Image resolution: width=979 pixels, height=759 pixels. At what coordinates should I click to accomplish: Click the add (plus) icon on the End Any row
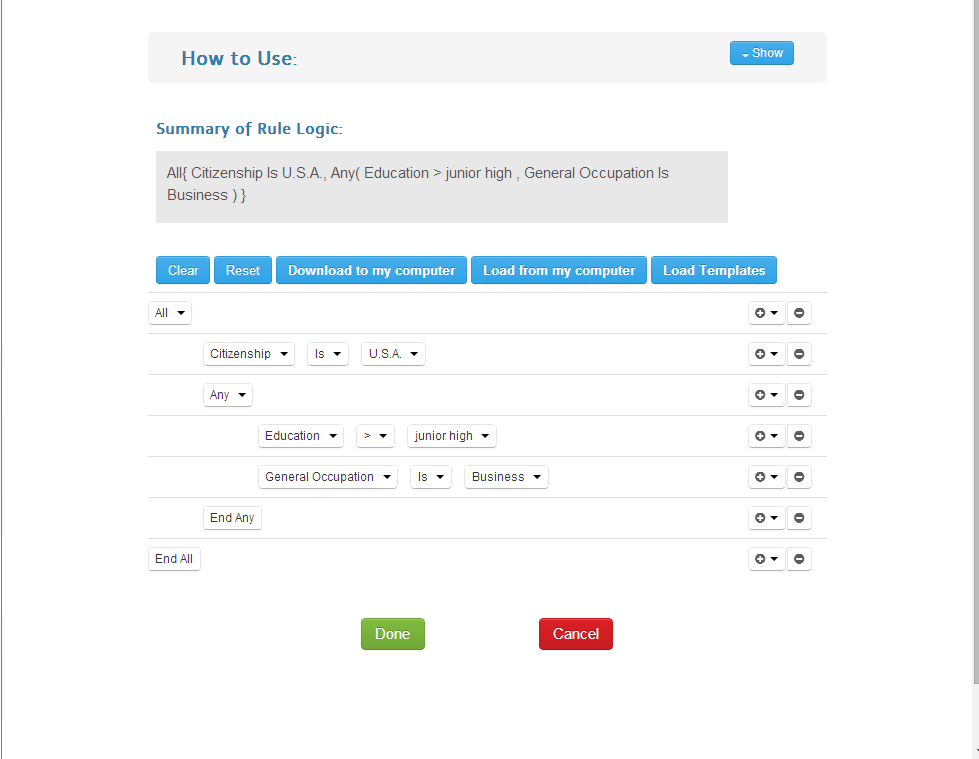(766, 517)
